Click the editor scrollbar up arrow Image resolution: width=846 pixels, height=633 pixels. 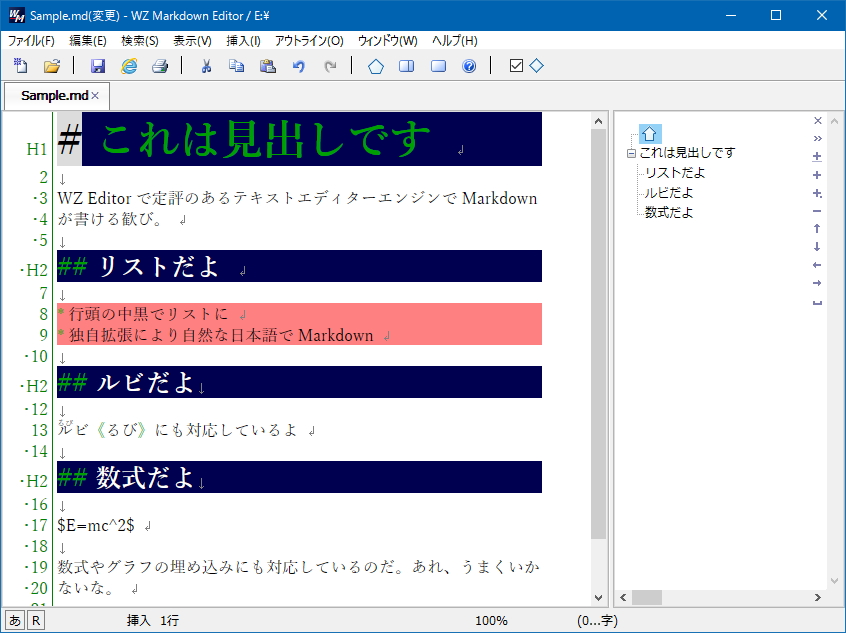(x=598, y=121)
